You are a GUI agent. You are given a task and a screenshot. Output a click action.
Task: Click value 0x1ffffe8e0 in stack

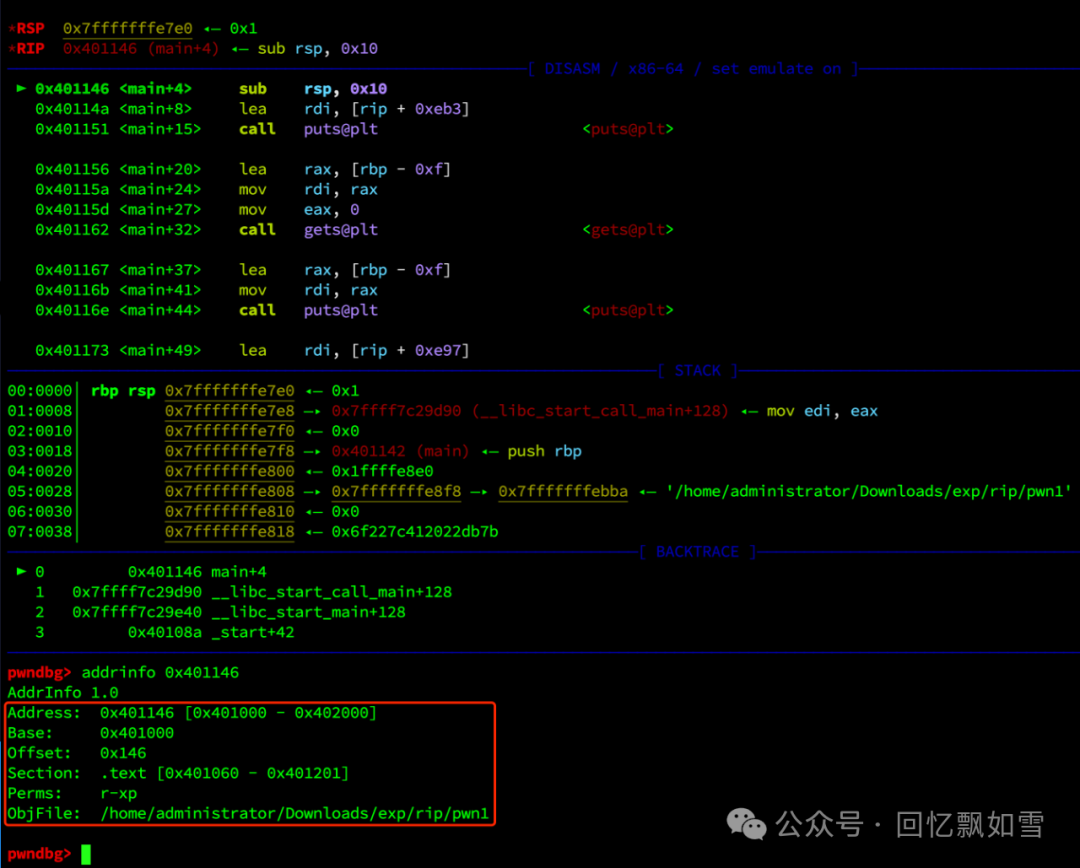[382, 471]
